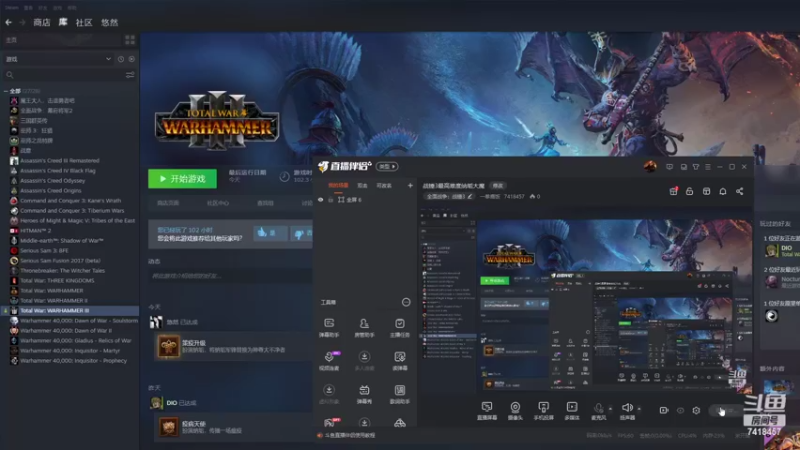Select Warhammer 40,000: Inquisitor - Prophecy
Screen dimensions: 800x450
coord(73,361)
